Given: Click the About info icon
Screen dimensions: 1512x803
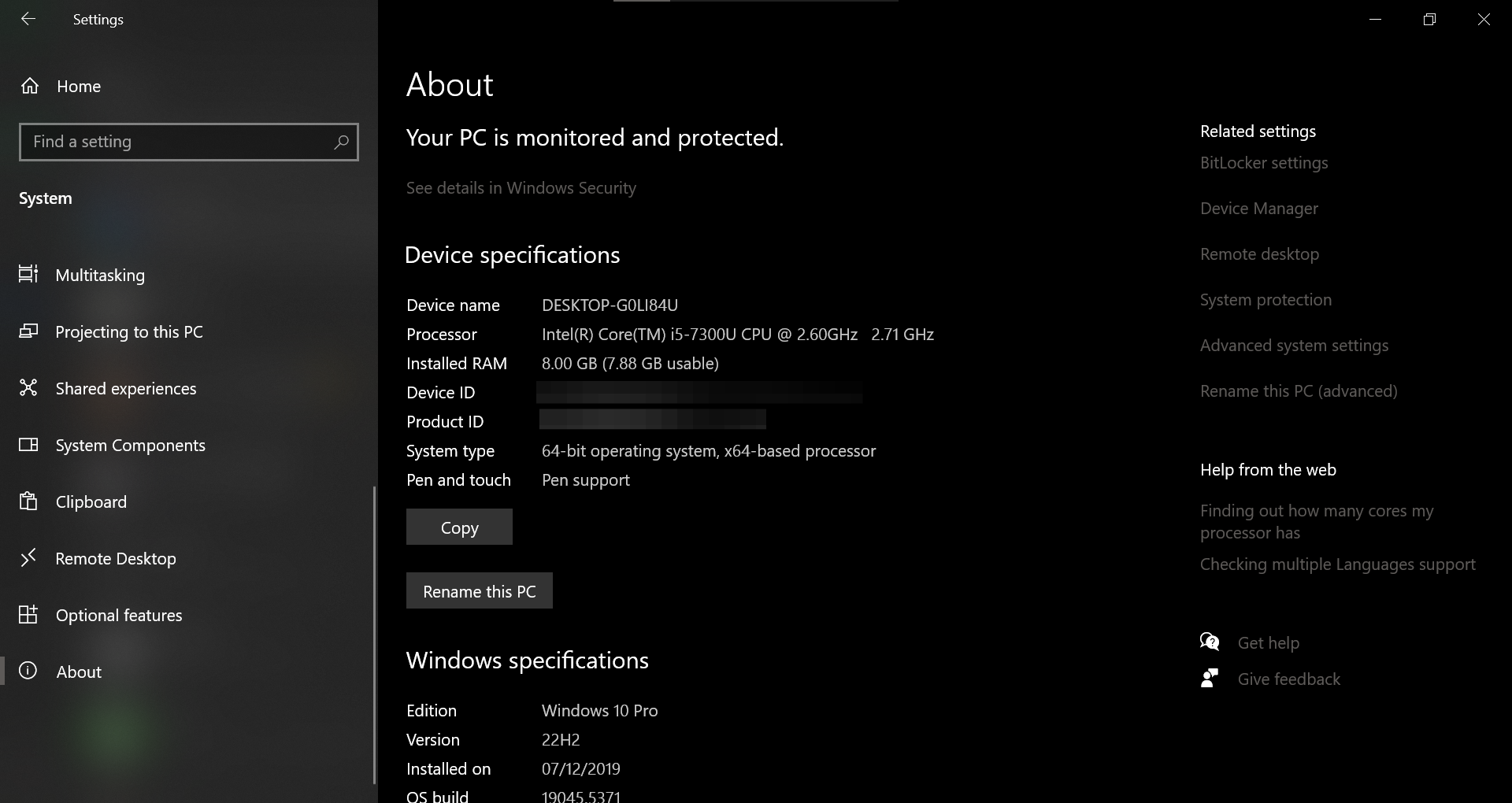Looking at the screenshot, I should 28,671.
